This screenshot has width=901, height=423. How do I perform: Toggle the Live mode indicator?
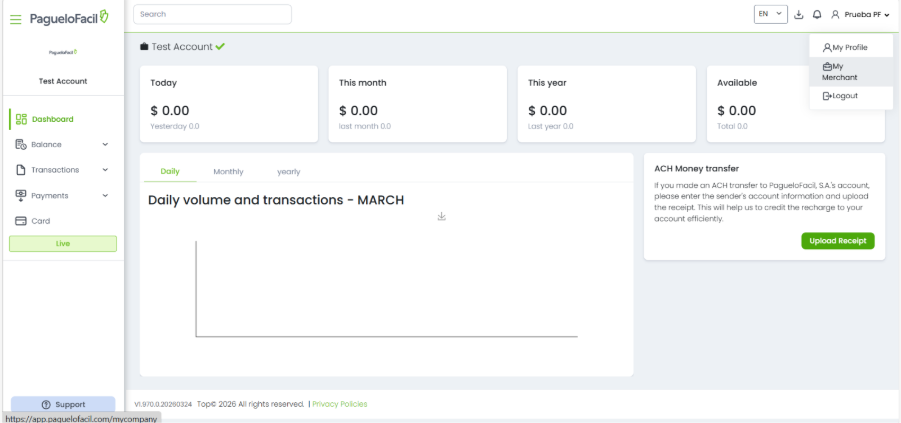tap(63, 243)
